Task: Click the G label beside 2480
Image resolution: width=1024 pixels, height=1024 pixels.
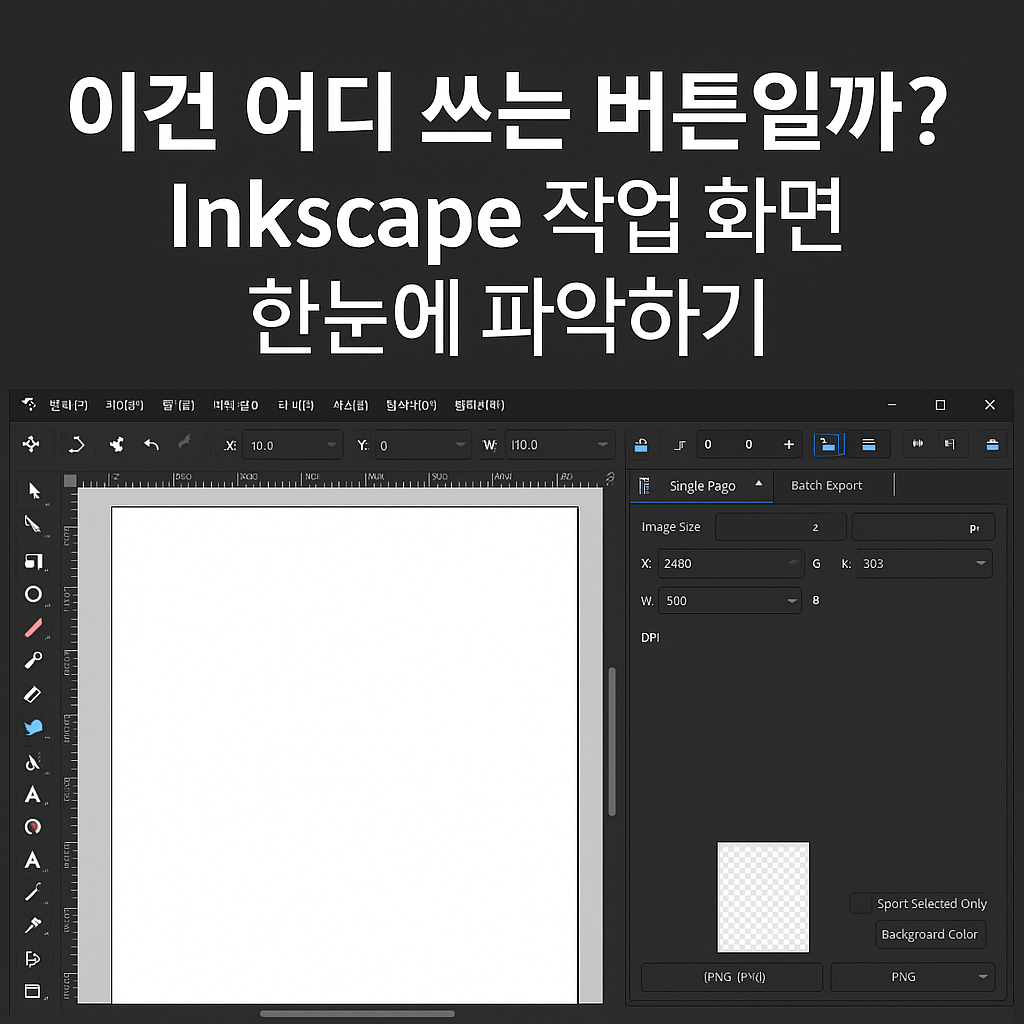Action: pyautogui.click(x=816, y=564)
